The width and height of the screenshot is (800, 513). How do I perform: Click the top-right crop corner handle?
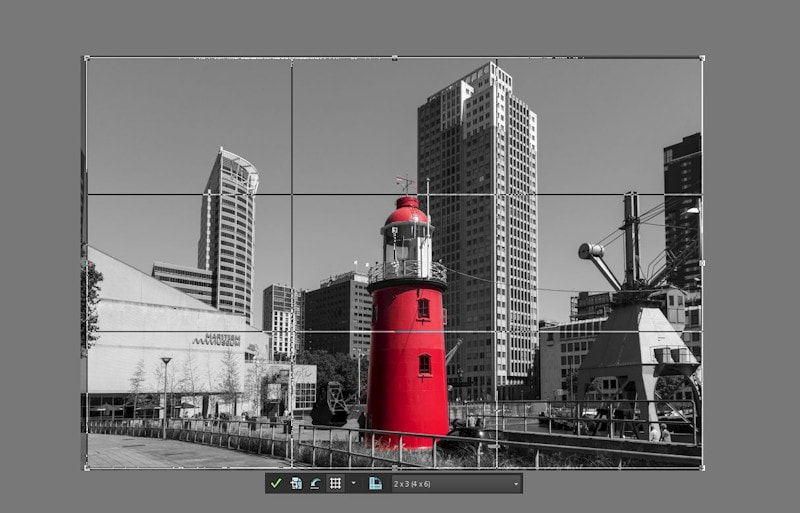[701, 58]
